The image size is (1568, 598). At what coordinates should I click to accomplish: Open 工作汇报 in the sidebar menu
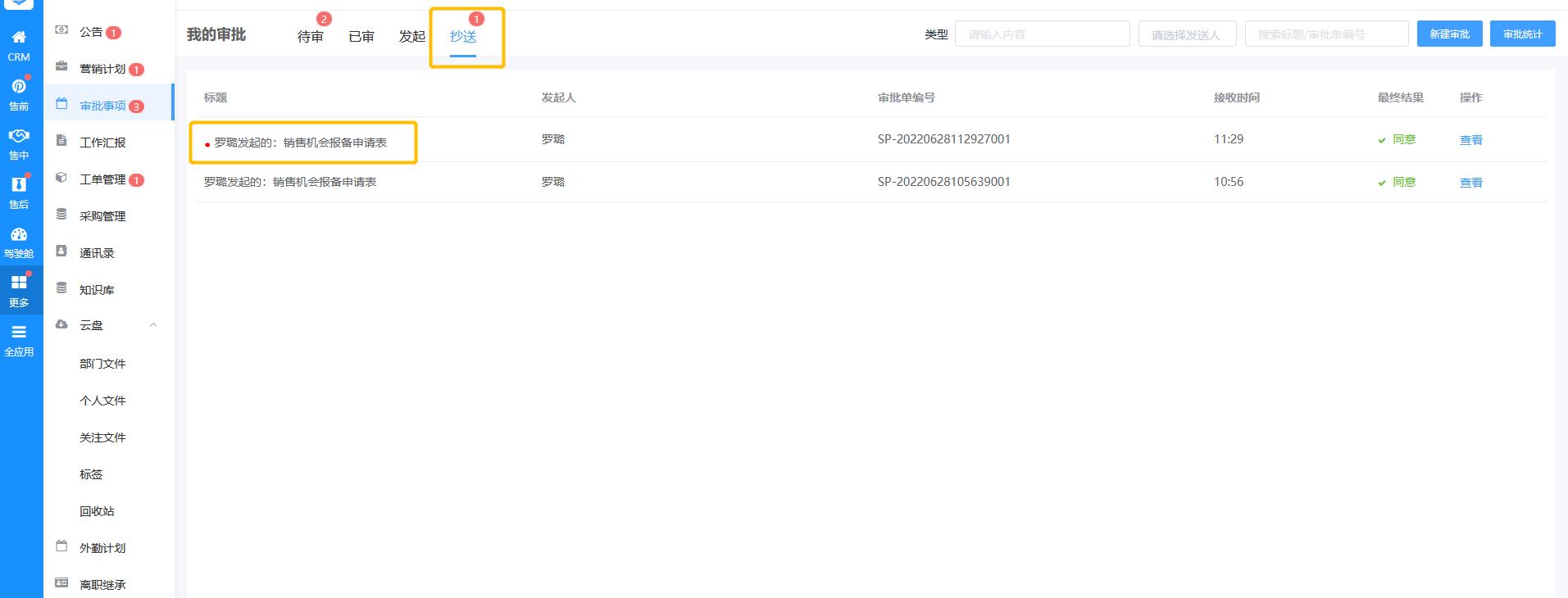[x=102, y=143]
